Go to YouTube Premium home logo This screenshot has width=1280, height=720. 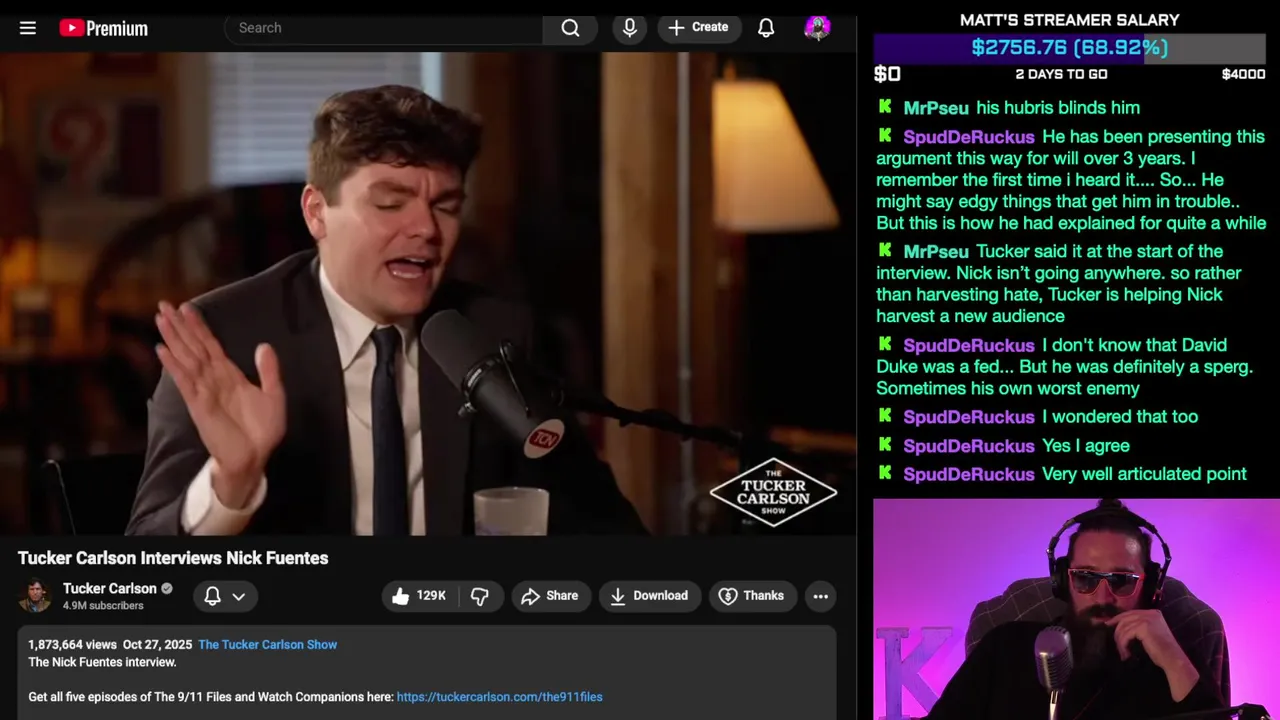point(104,28)
